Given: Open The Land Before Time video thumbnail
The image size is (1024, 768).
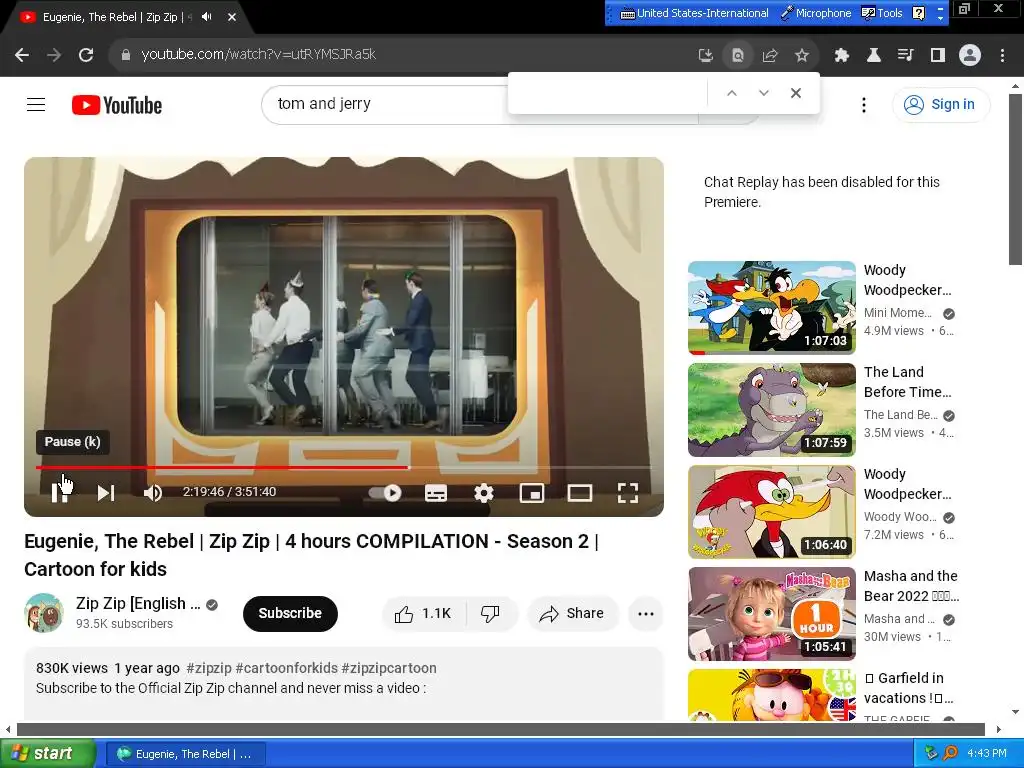Looking at the screenshot, I should click(x=771, y=409).
